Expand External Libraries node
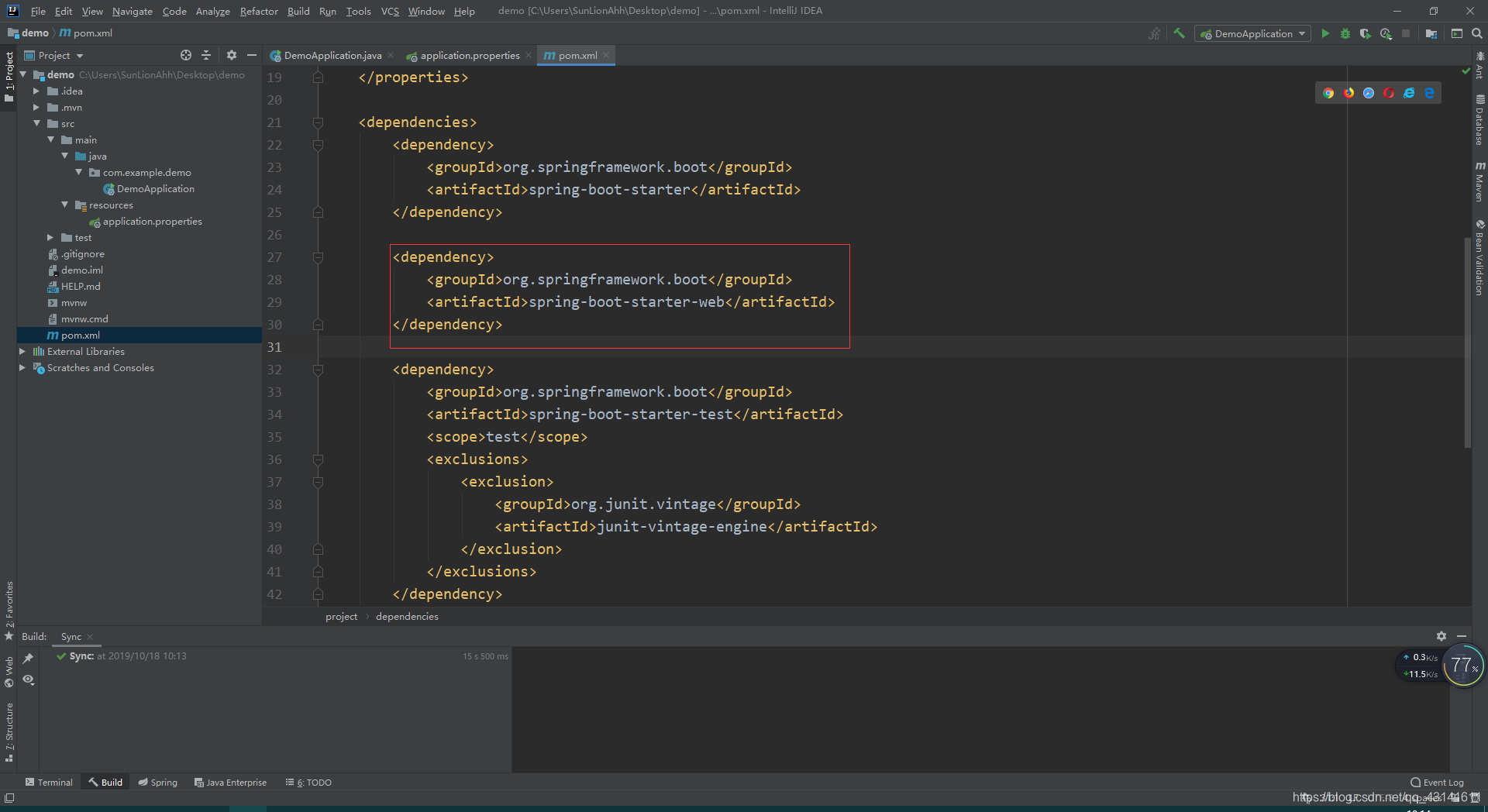 tap(22, 351)
